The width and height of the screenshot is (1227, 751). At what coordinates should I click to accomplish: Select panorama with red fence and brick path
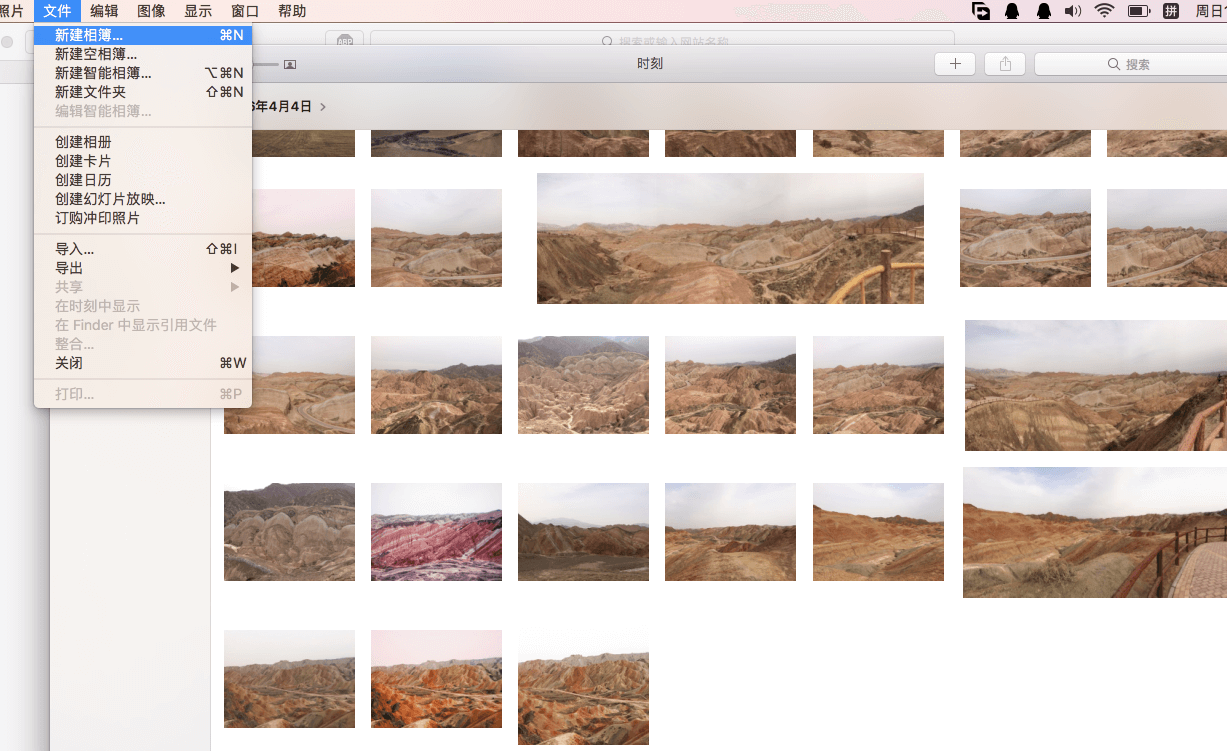1095,532
